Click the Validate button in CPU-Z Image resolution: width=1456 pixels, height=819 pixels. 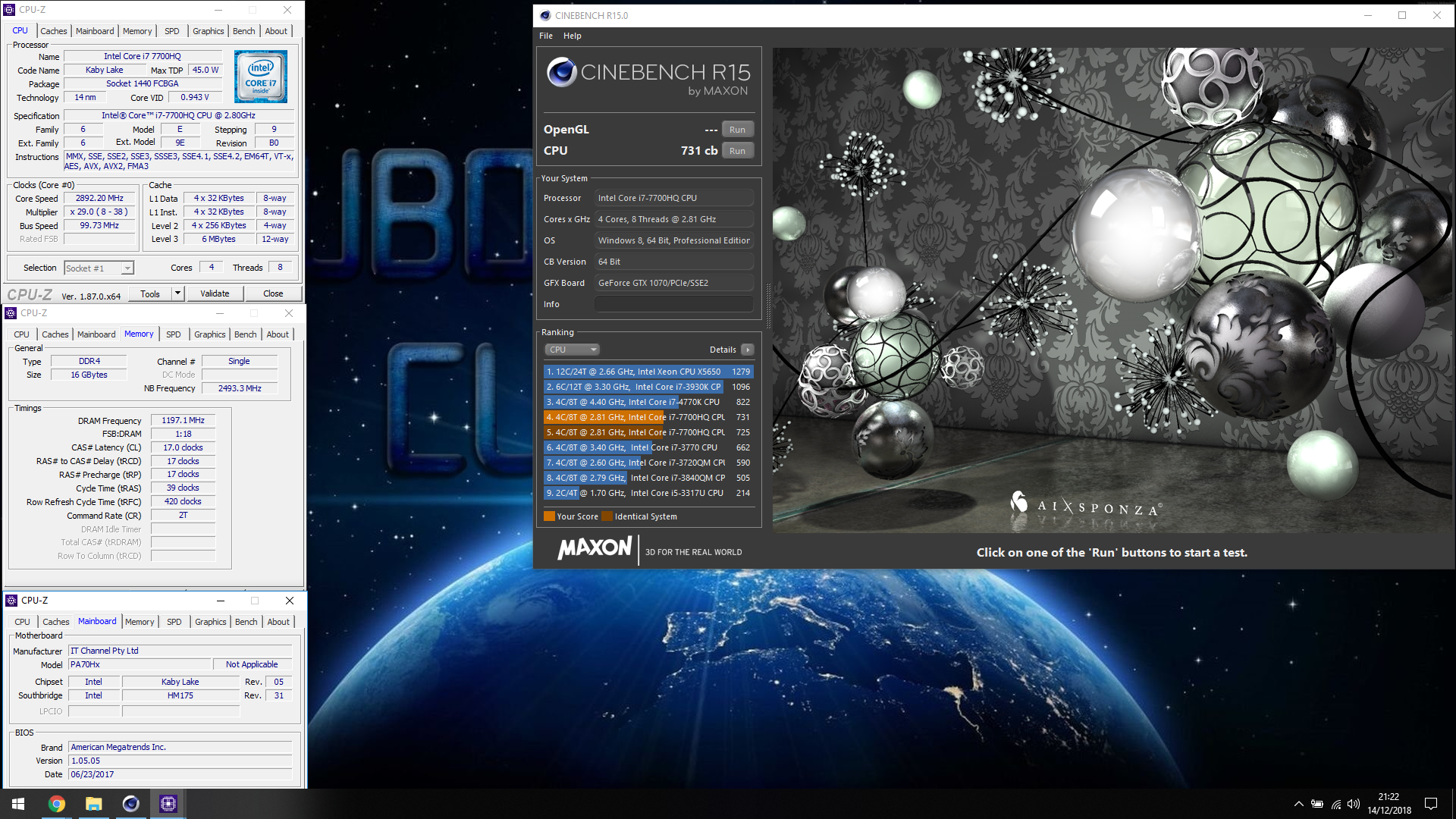pyautogui.click(x=215, y=293)
